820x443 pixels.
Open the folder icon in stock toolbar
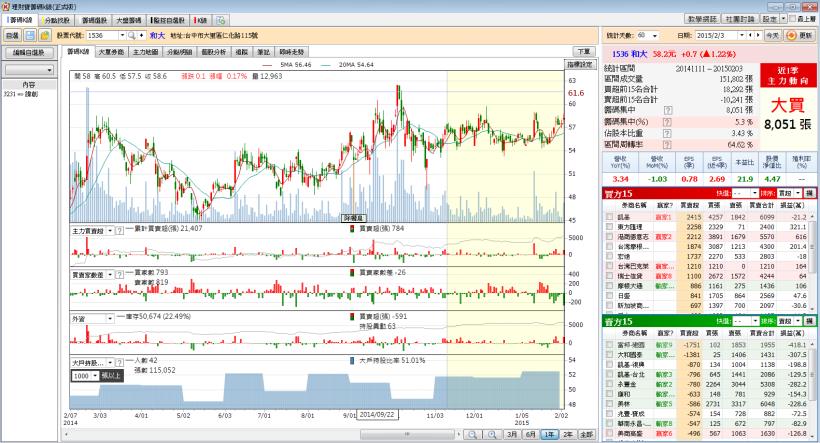44,35
